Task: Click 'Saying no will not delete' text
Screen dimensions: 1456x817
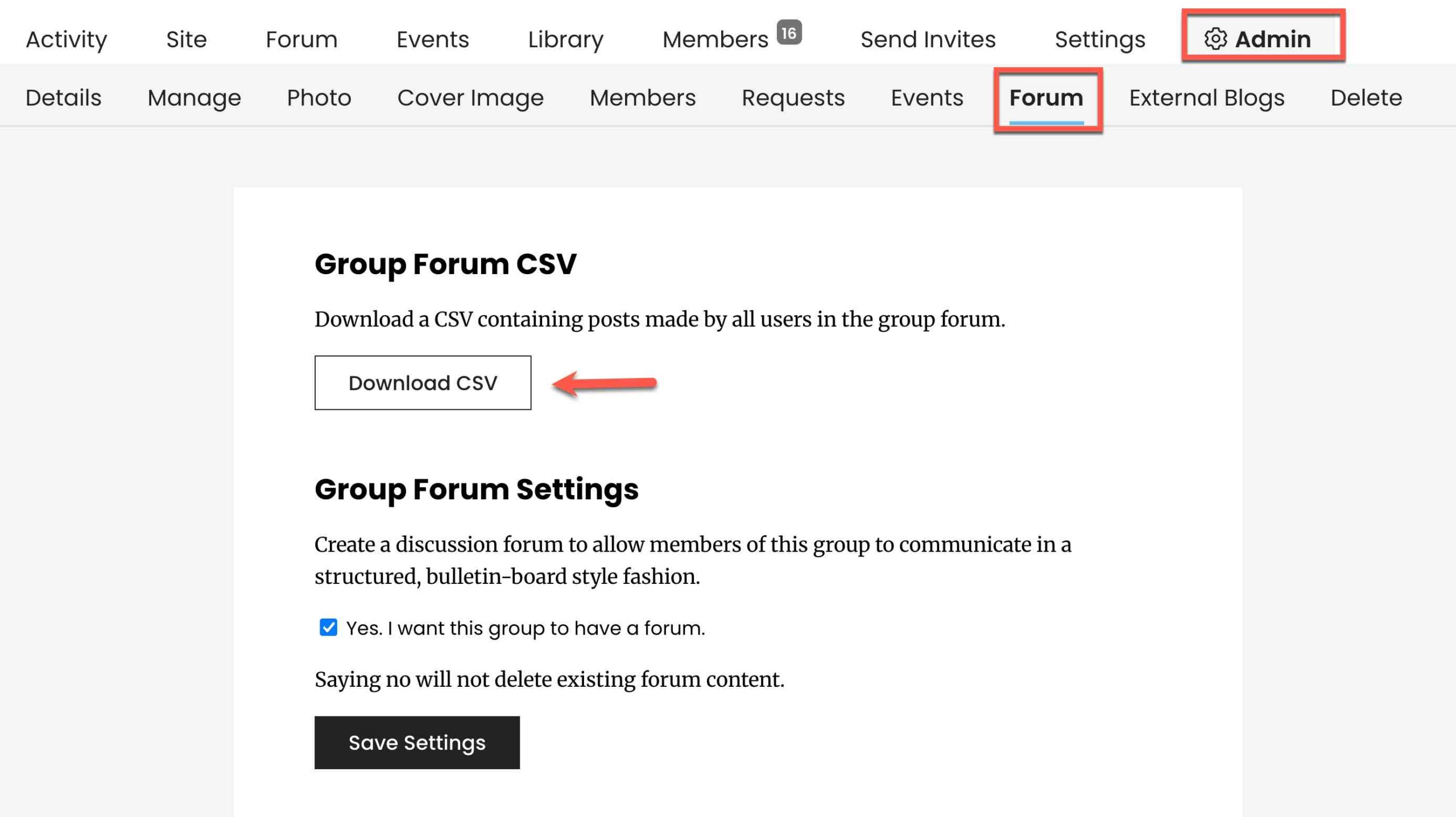Action: (x=549, y=679)
